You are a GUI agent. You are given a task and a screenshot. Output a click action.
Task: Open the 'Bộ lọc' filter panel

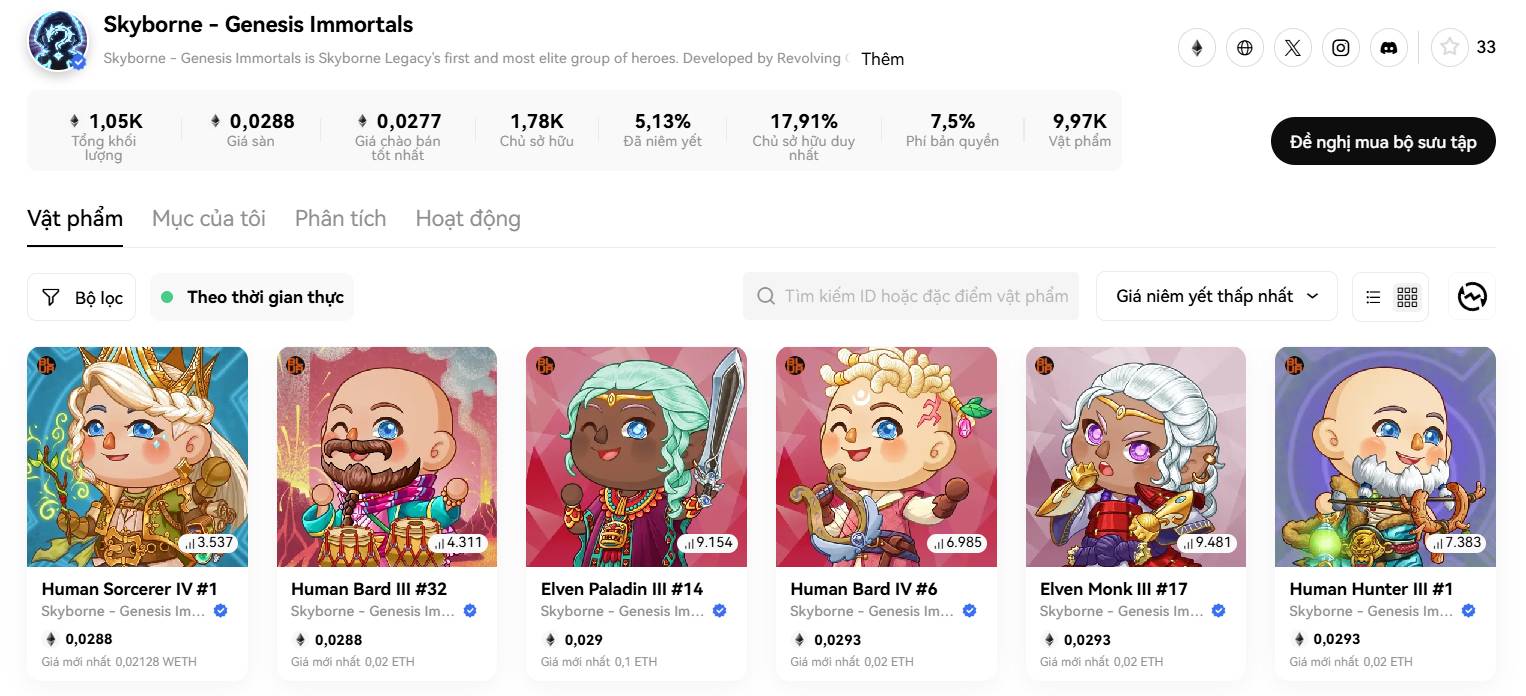[x=81, y=297]
